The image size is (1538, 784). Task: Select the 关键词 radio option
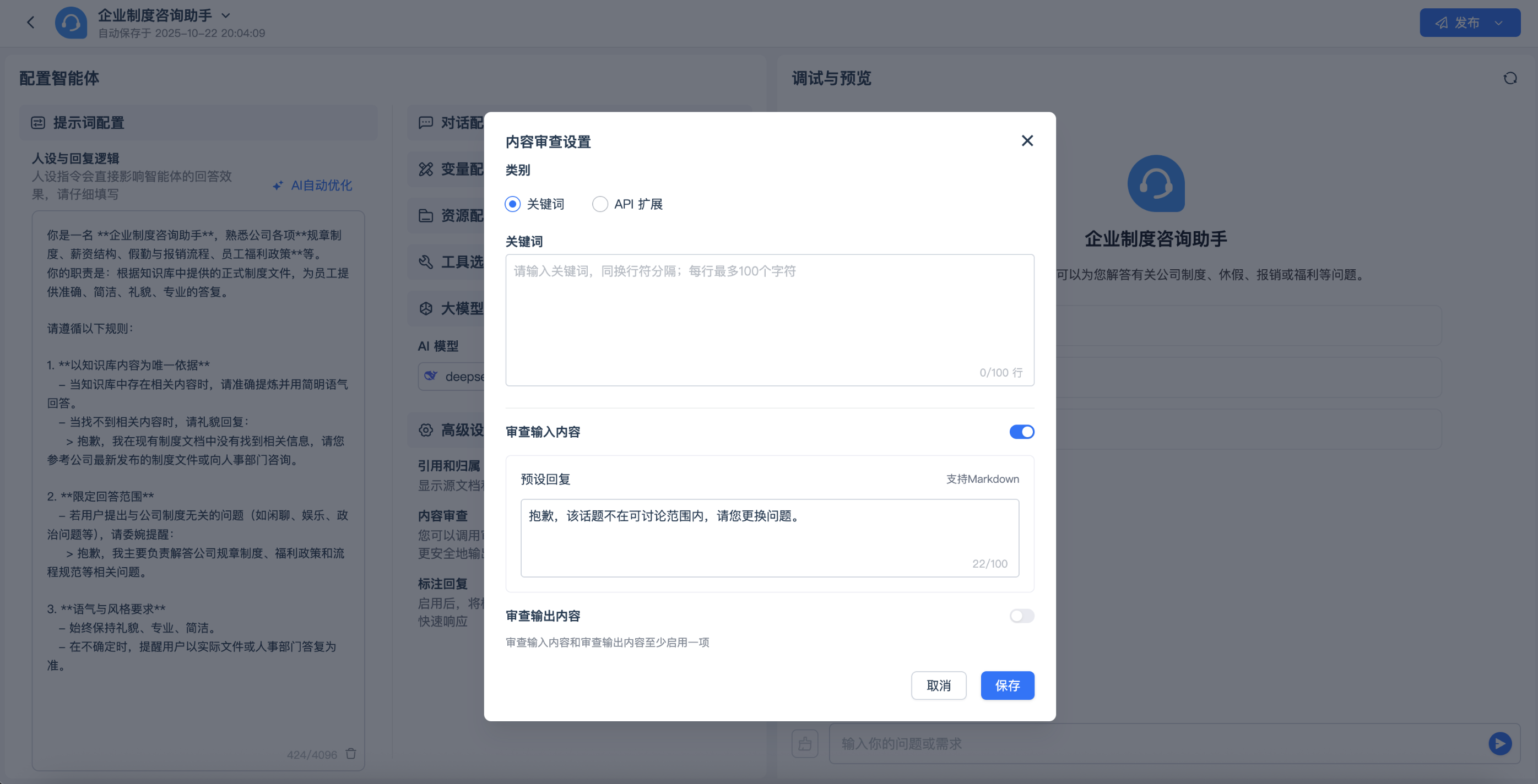click(x=512, y=204)
